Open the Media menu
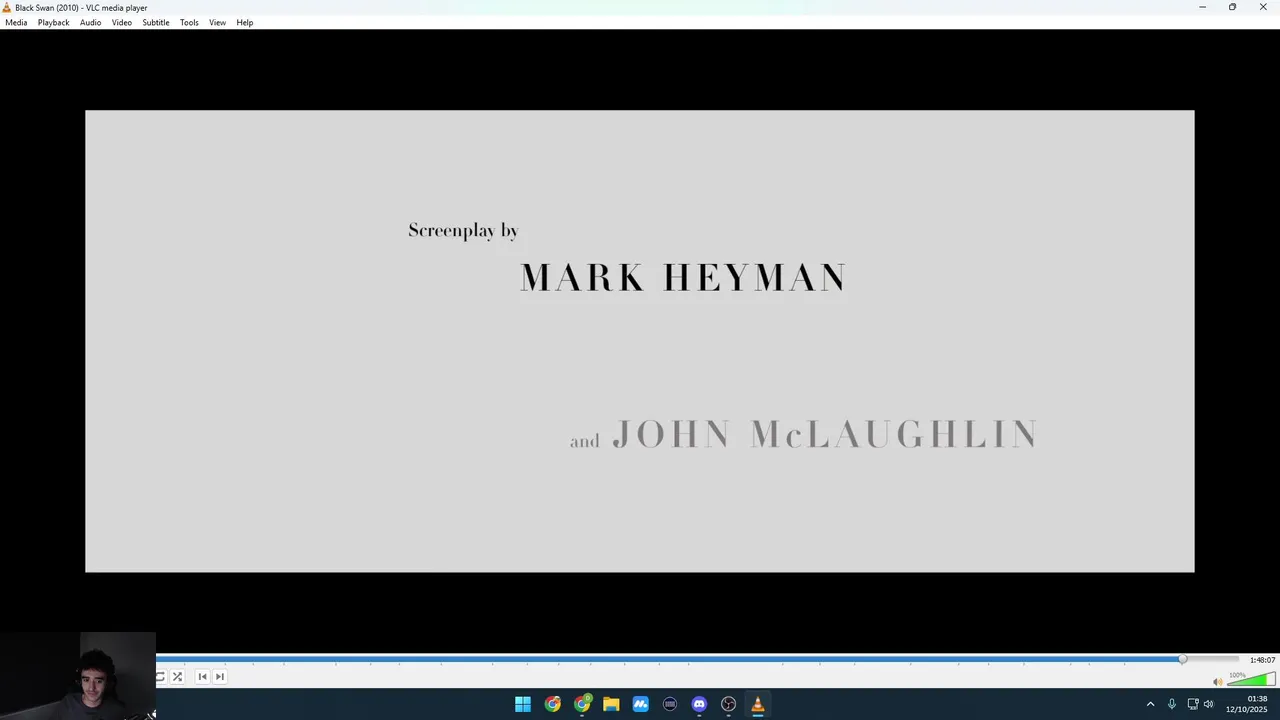 tap(16, 22)
